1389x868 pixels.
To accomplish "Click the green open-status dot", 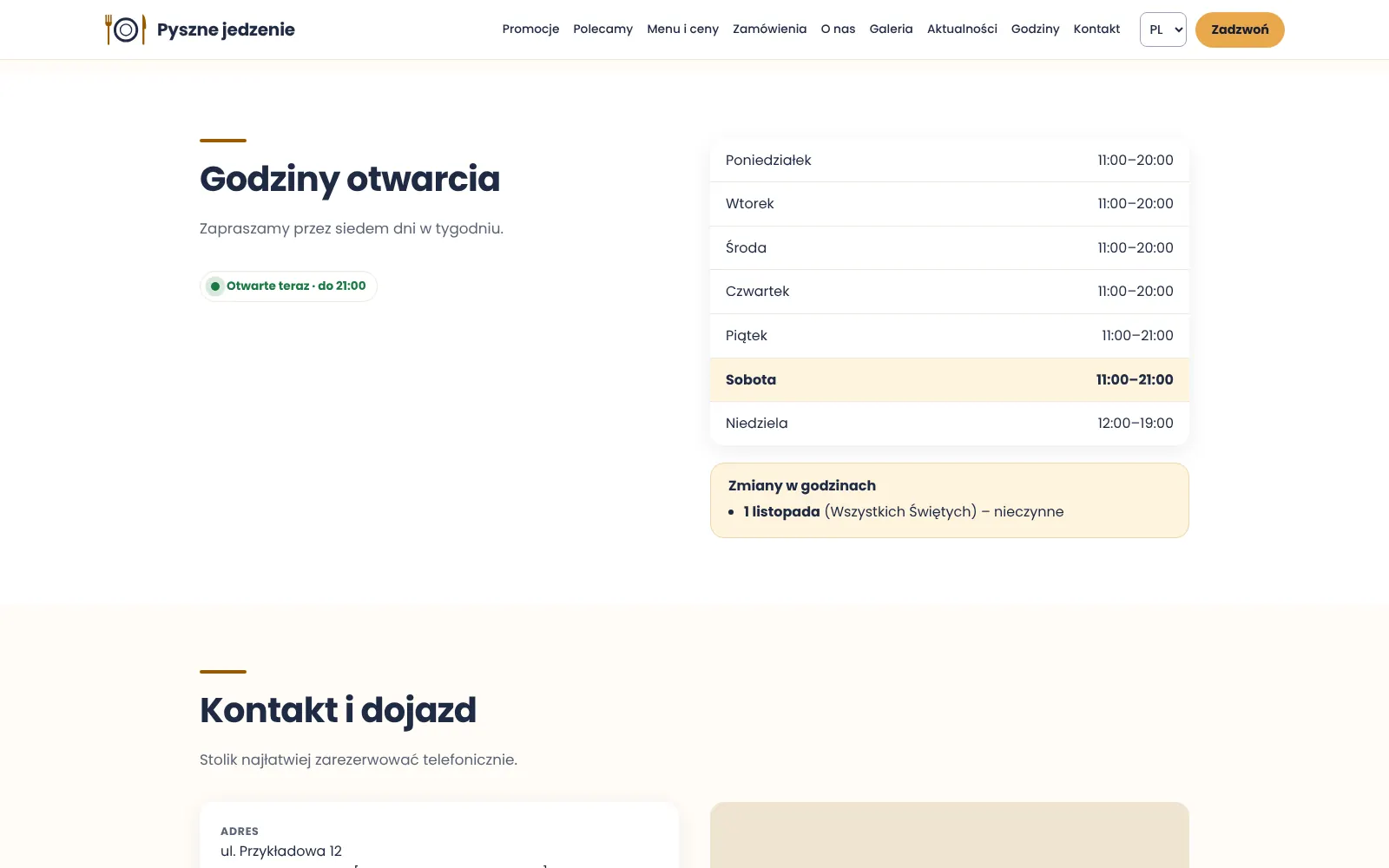I will 215,286.
